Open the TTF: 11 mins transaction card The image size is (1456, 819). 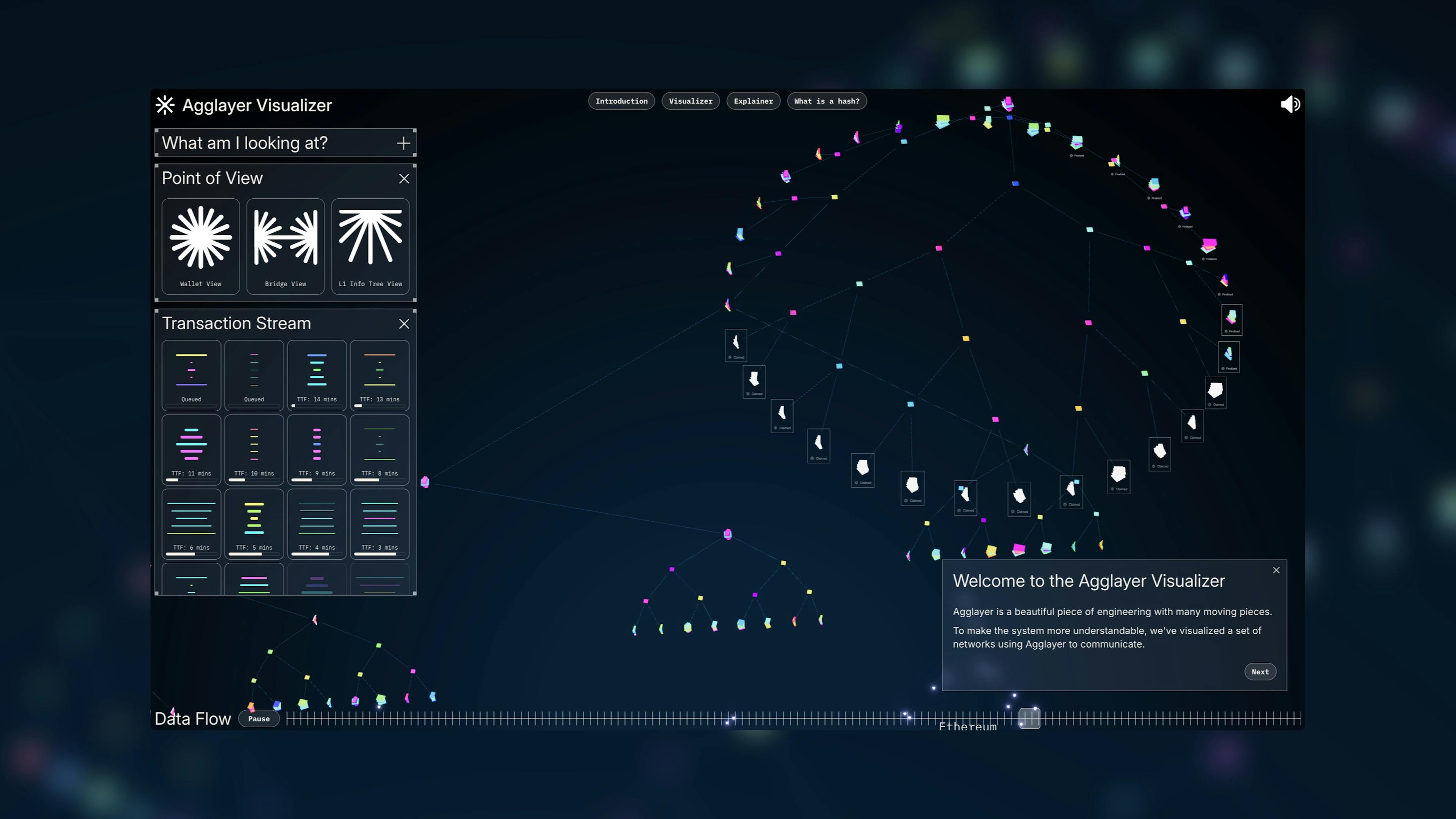point(191,449)
